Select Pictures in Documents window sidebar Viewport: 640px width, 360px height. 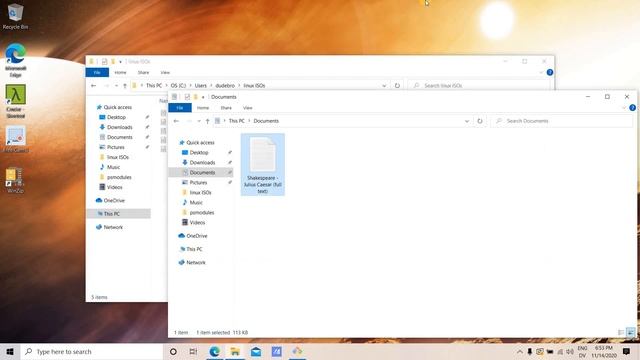pos(198,182)
